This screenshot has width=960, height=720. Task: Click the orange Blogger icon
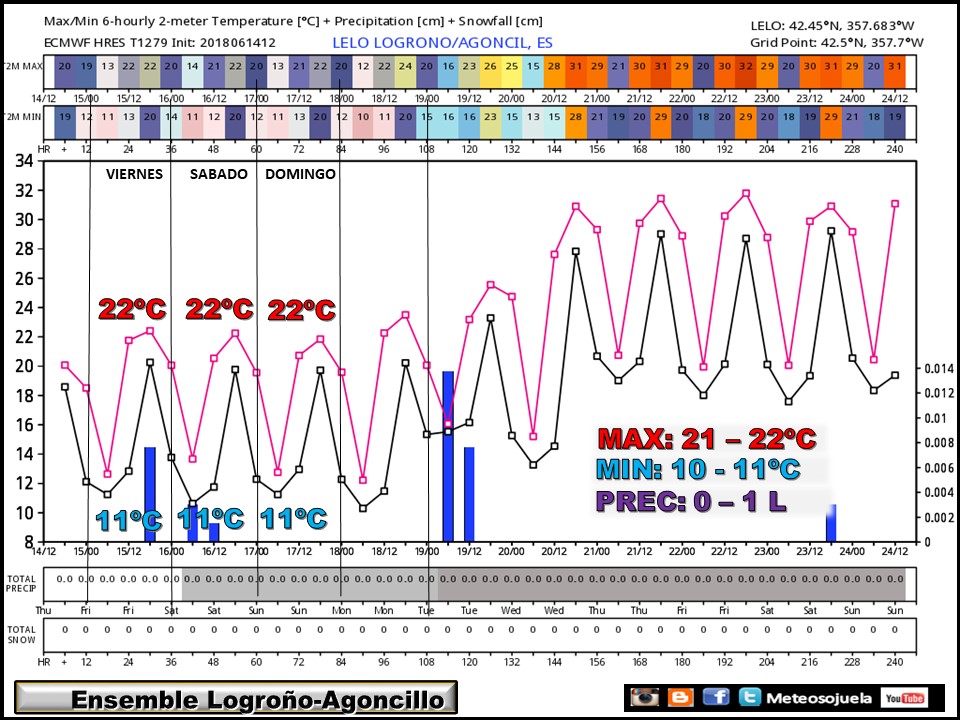point(680,697)
